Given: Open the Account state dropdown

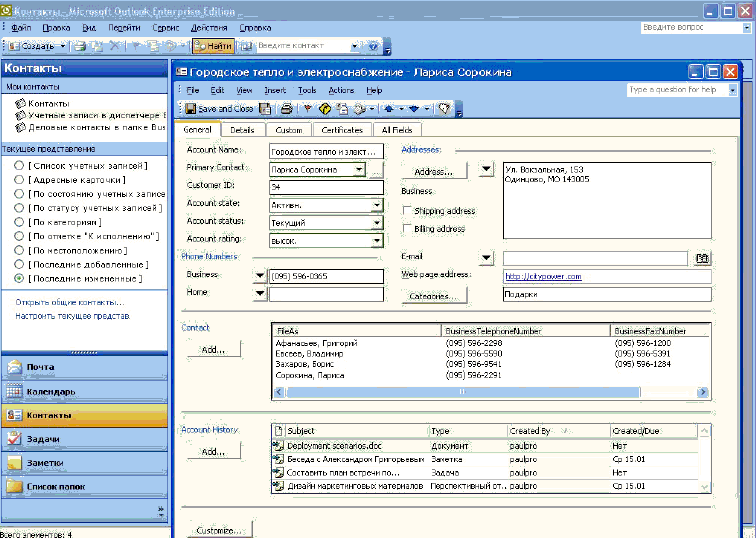Looking at the screenshot, I should click(x=377, y=205).
